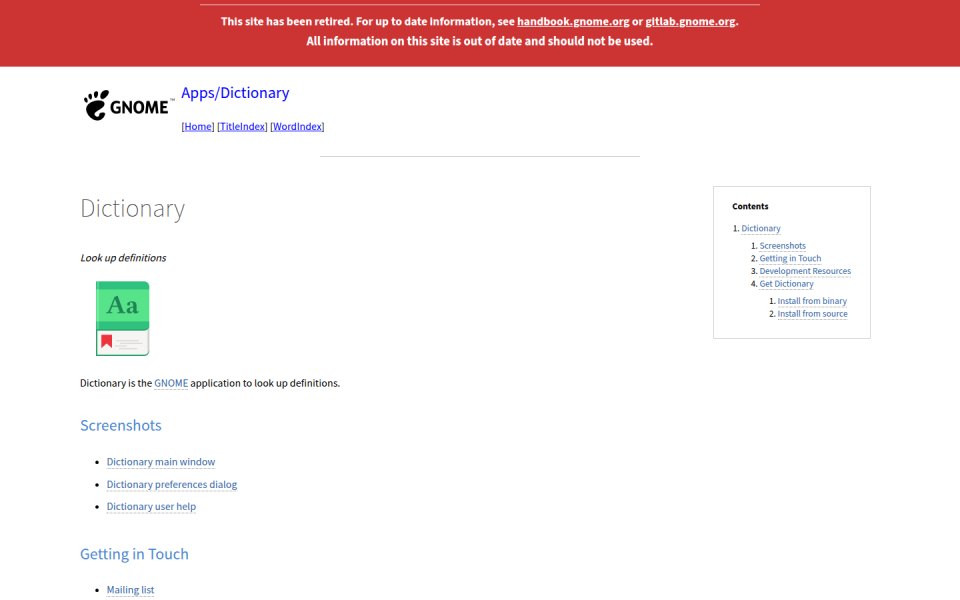Viewport: 960px width, 600px height.
Task: Jump to Dictionary in Contents
Action: tap(761, 228)
